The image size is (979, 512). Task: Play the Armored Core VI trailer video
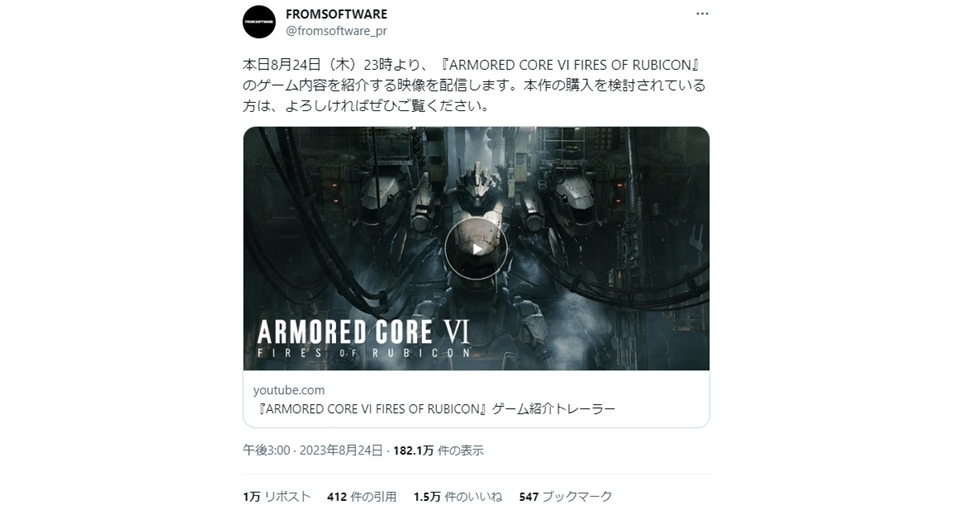tap(476, 249)
